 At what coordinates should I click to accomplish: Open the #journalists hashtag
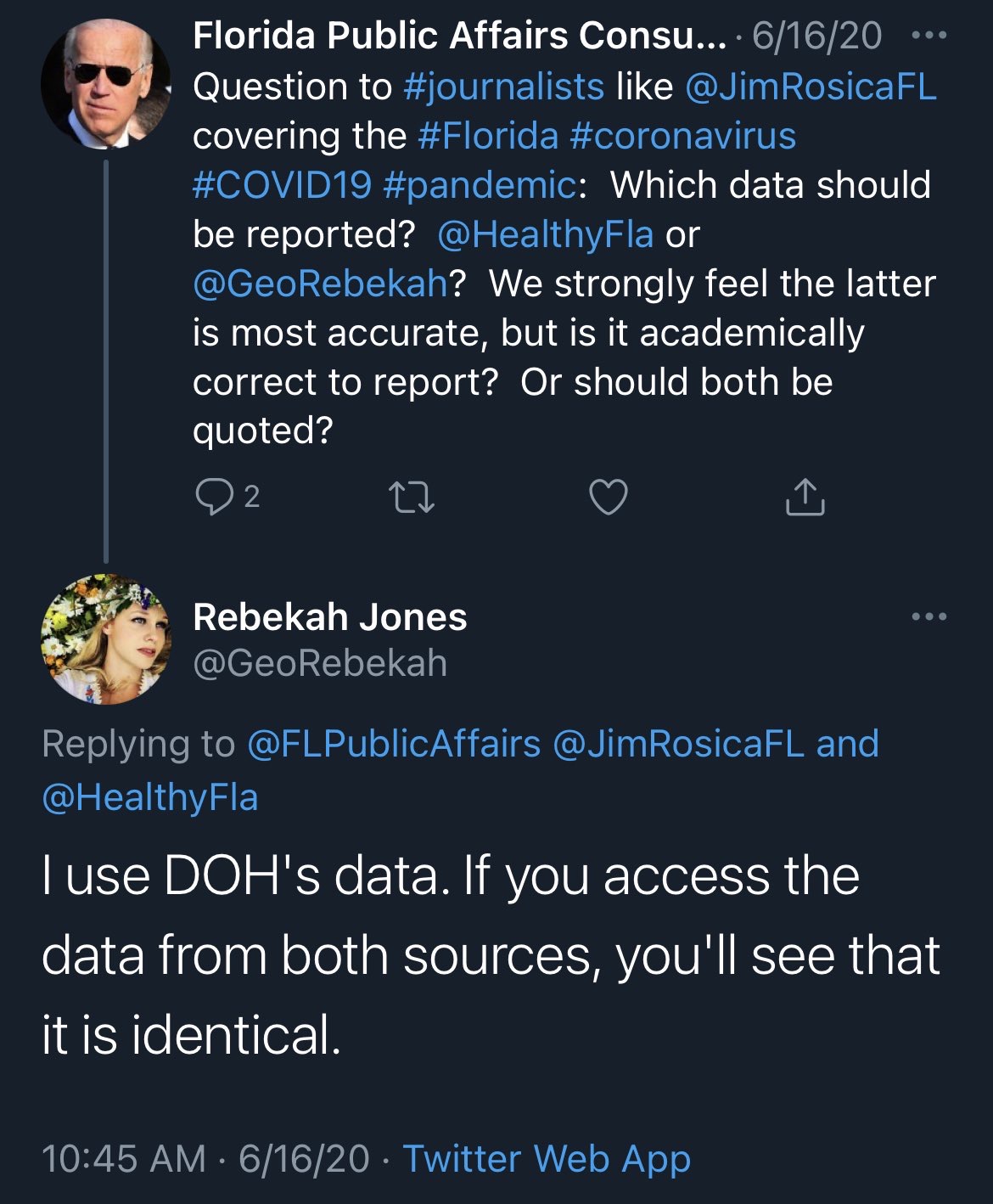(504, 87)
